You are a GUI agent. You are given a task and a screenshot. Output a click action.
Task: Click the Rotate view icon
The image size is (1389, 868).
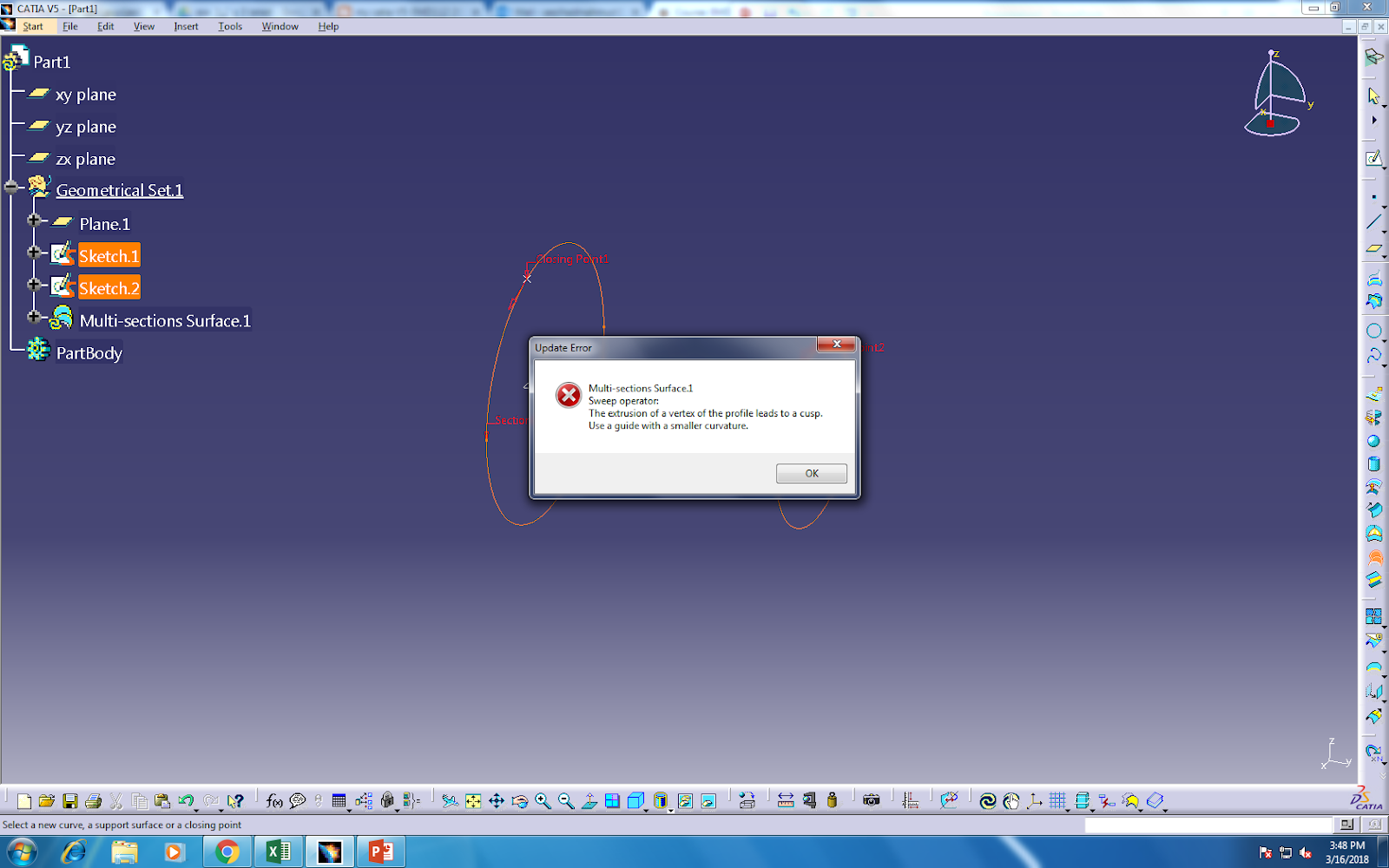pos(519,800)
